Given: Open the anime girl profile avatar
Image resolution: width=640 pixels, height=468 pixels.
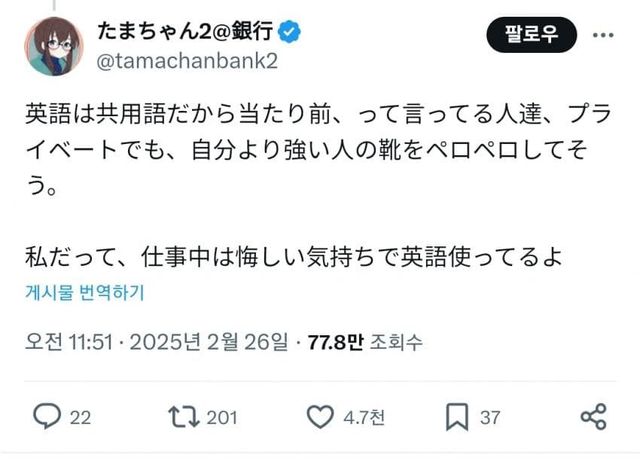Looking at the screenshot, I should tap(54, 46).
